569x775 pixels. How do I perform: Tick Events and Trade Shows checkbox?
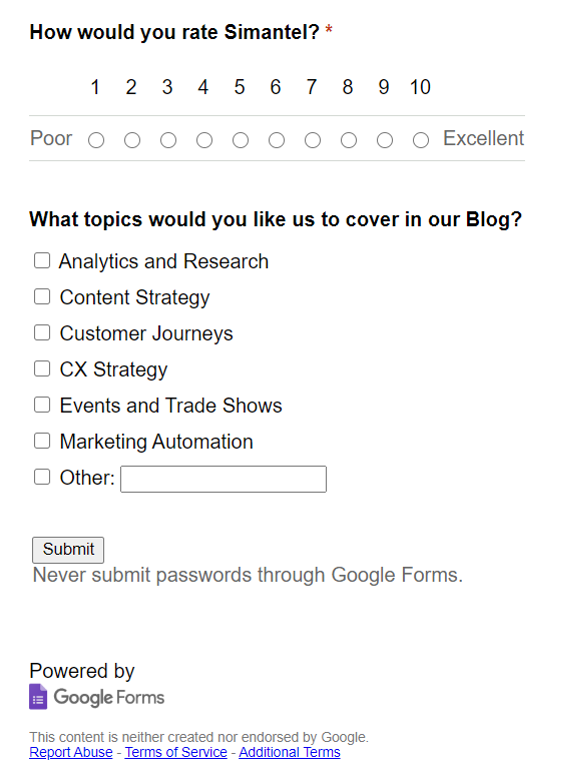[42, 405]
